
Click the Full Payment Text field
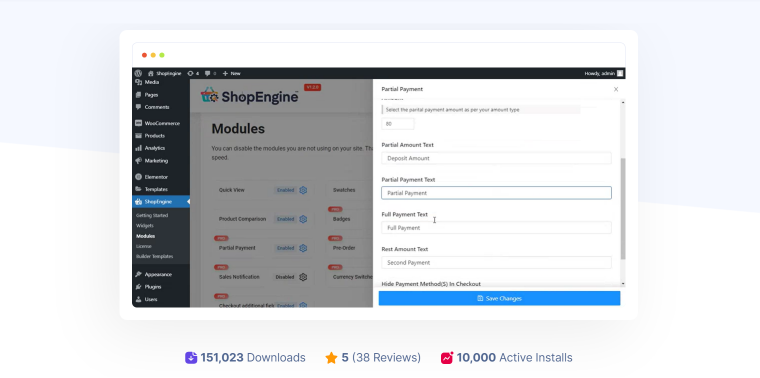[x=496, y=228]
